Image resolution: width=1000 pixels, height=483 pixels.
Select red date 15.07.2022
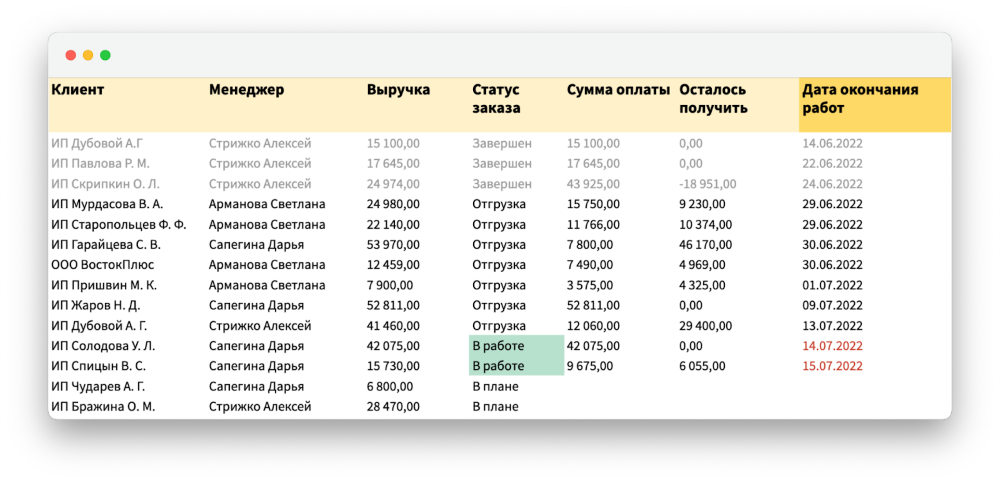click(x=832, y=366)
